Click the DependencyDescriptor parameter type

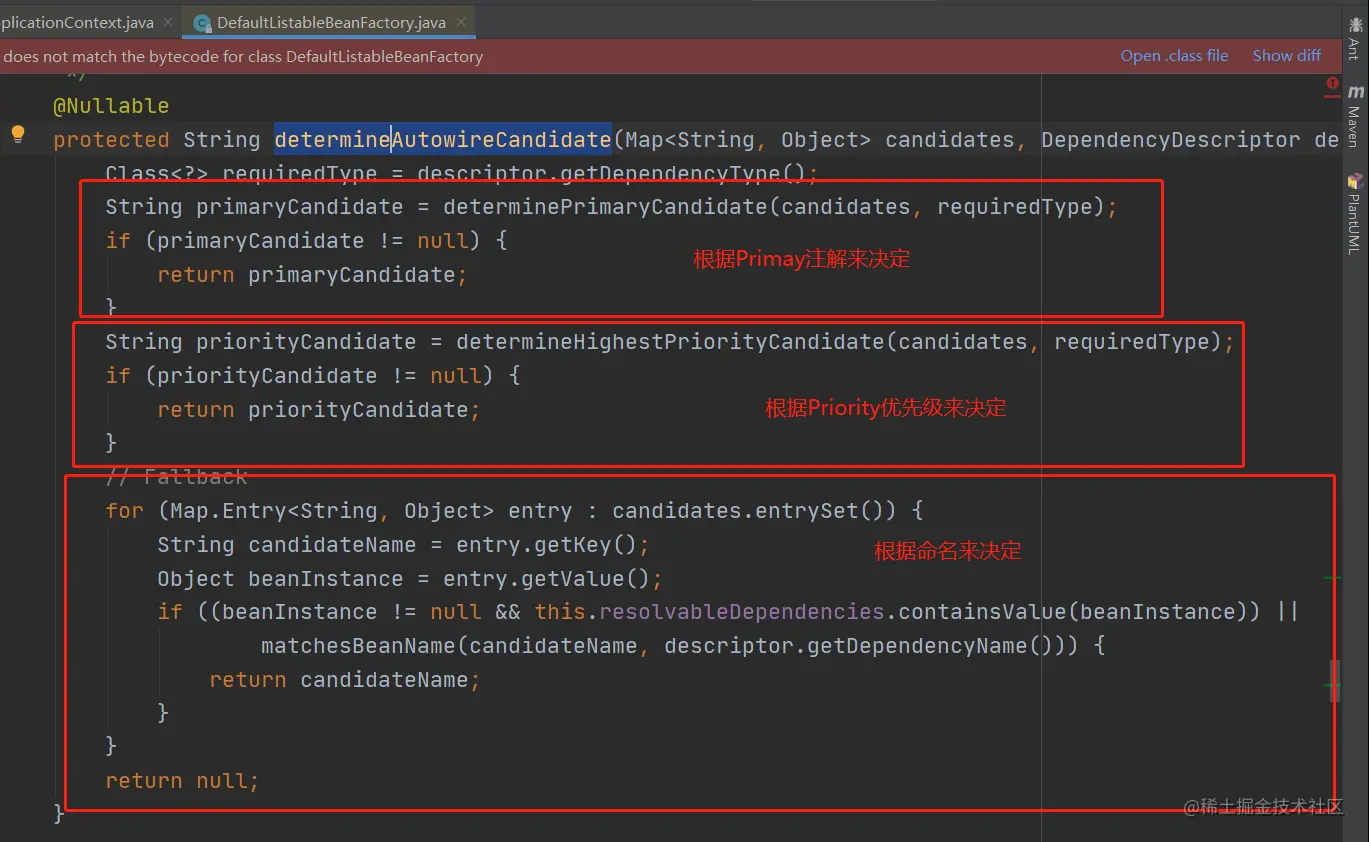coord(1171,140)
